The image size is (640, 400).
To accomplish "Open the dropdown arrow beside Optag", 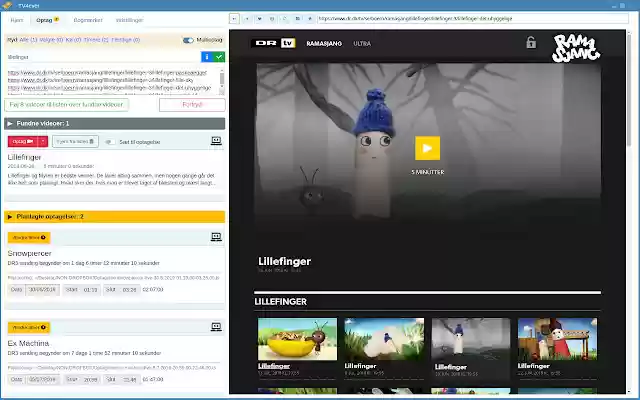I will 43,141.
